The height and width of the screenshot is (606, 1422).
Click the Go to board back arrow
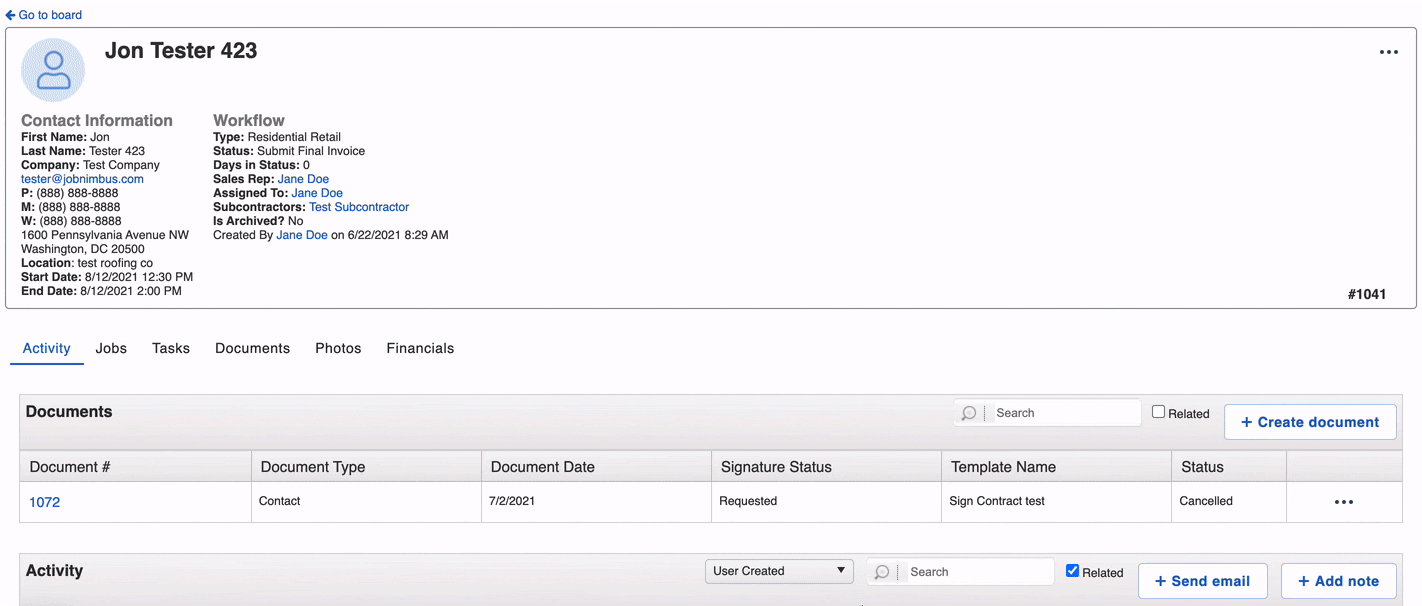10,15
